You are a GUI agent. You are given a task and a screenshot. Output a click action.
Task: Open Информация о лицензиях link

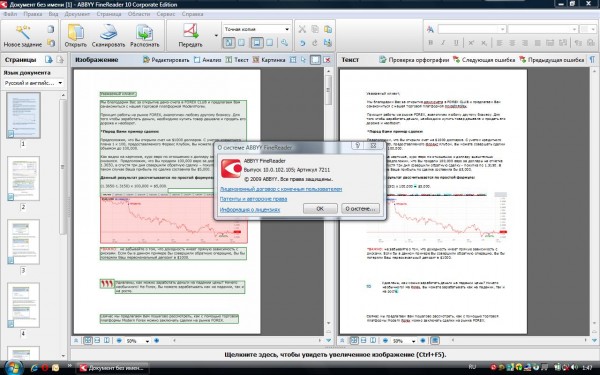pyautogui.click(x=250, y=209)
